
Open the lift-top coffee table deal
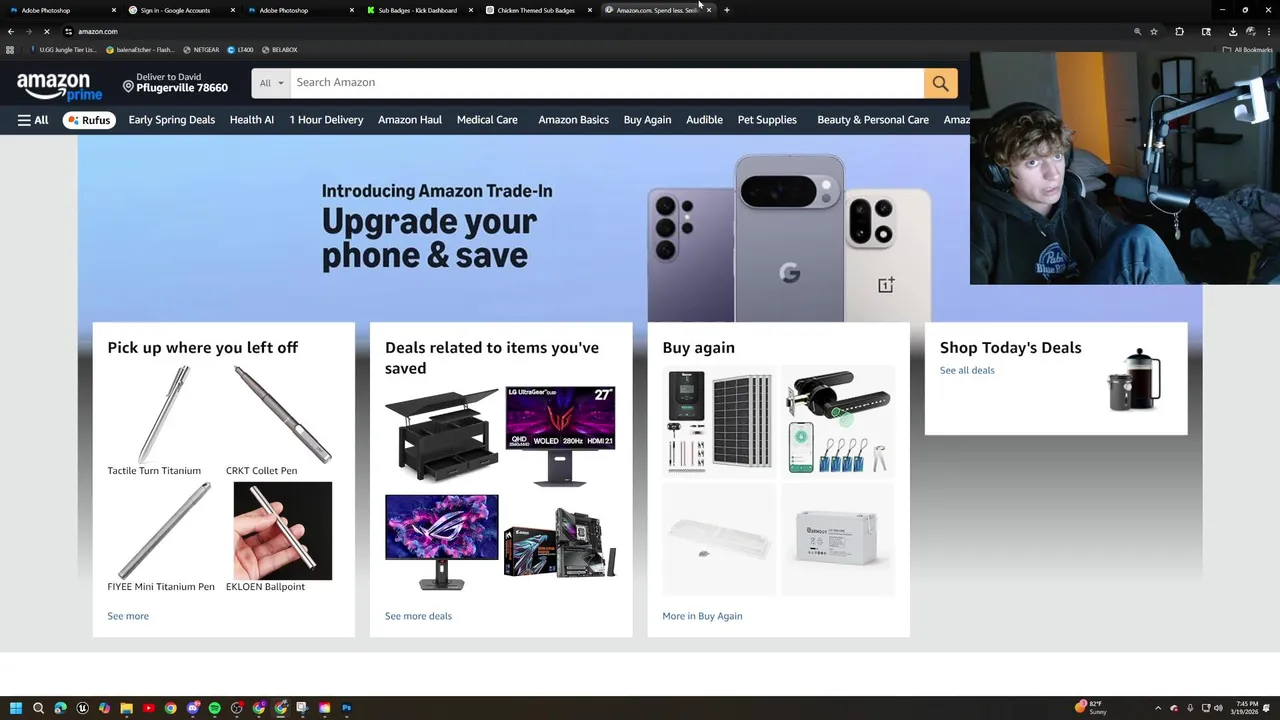click(x=441, y=436)
